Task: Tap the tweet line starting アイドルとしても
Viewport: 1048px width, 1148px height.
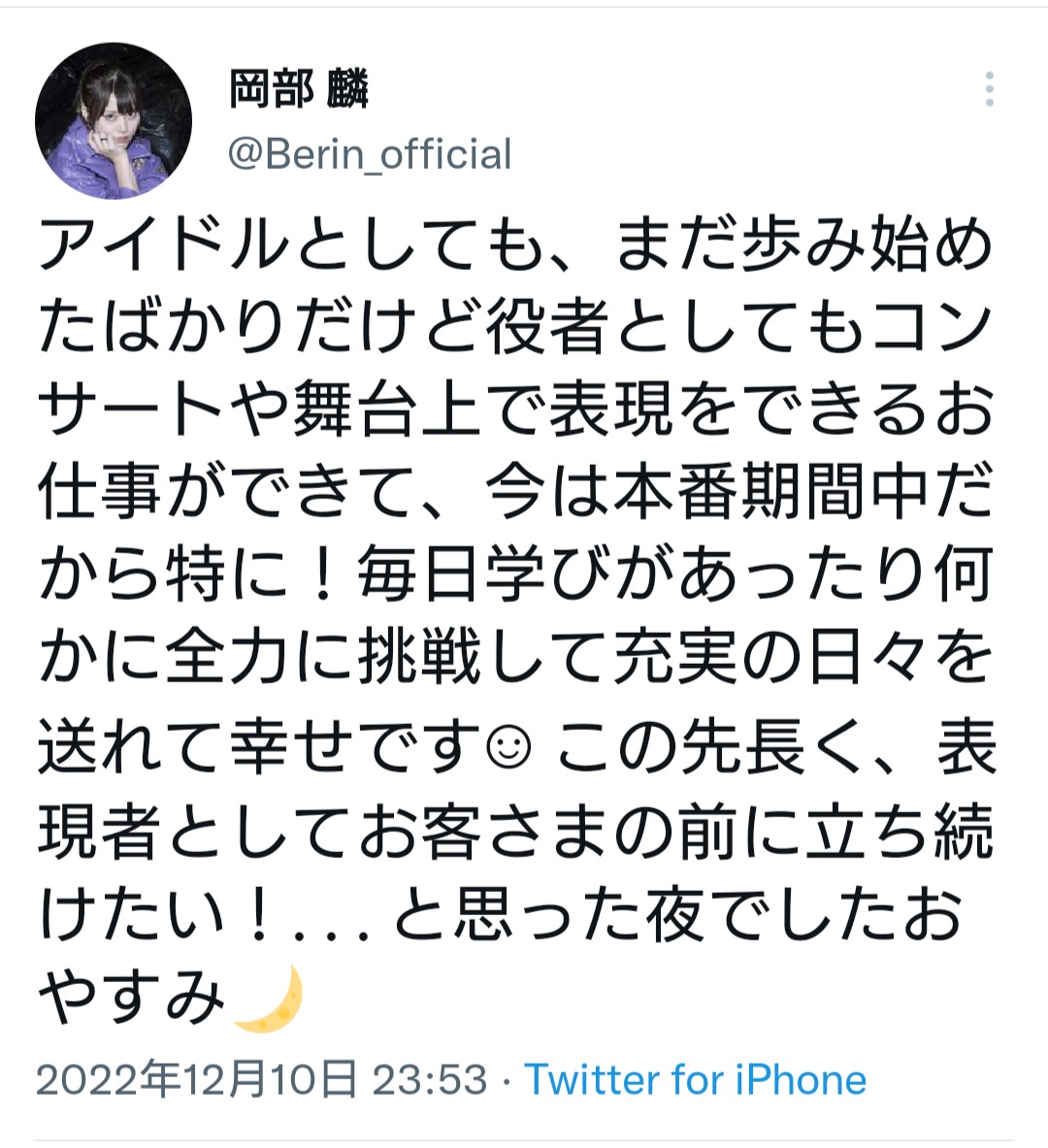Action: tap(515, 245)
